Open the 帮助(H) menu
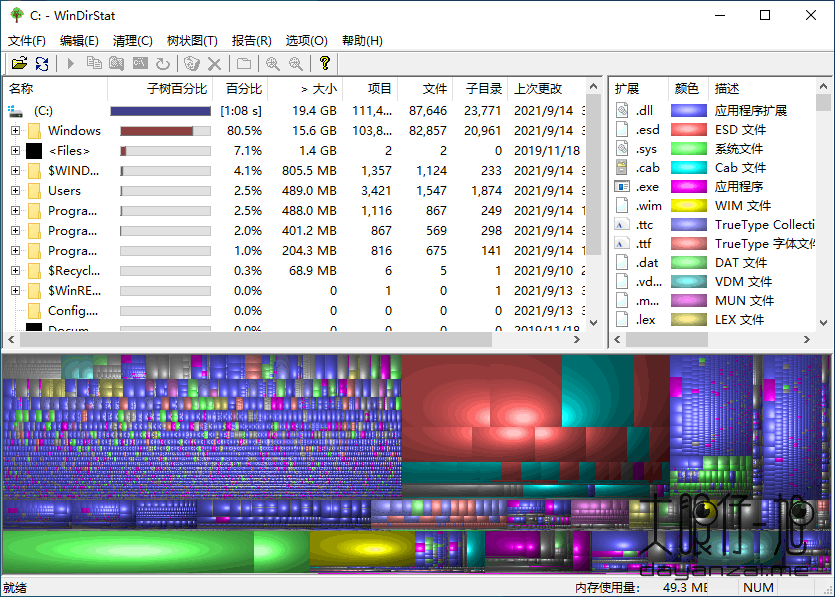The height and width of the screenshot is (597, 835). (x=362, y=40)
